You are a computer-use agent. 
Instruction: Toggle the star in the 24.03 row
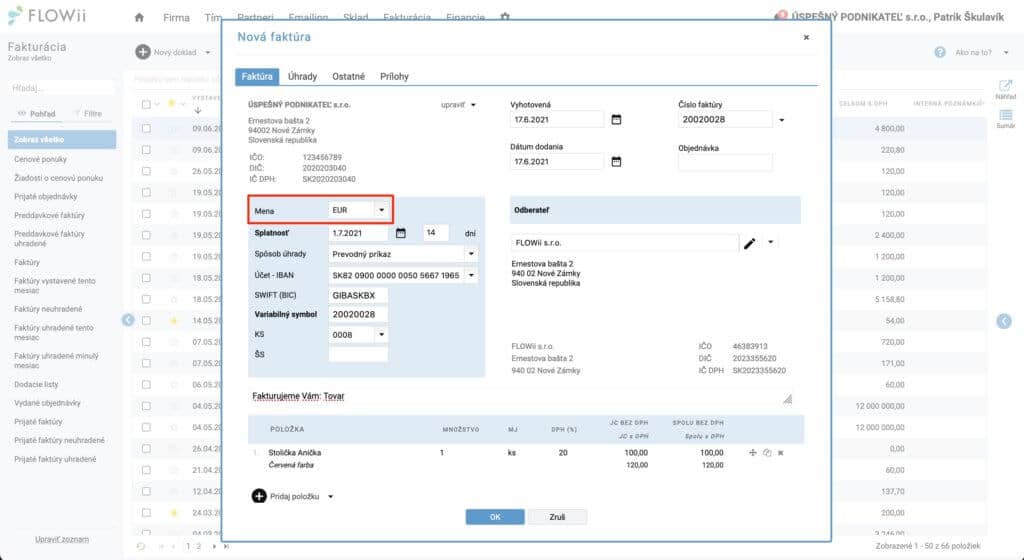(174, 512)
